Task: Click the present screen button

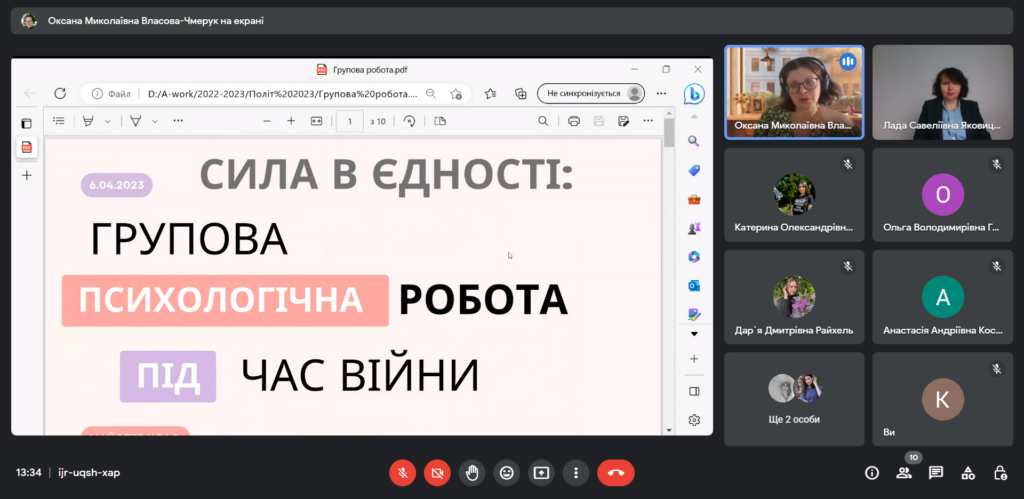Action: click(x=541, y=472)
